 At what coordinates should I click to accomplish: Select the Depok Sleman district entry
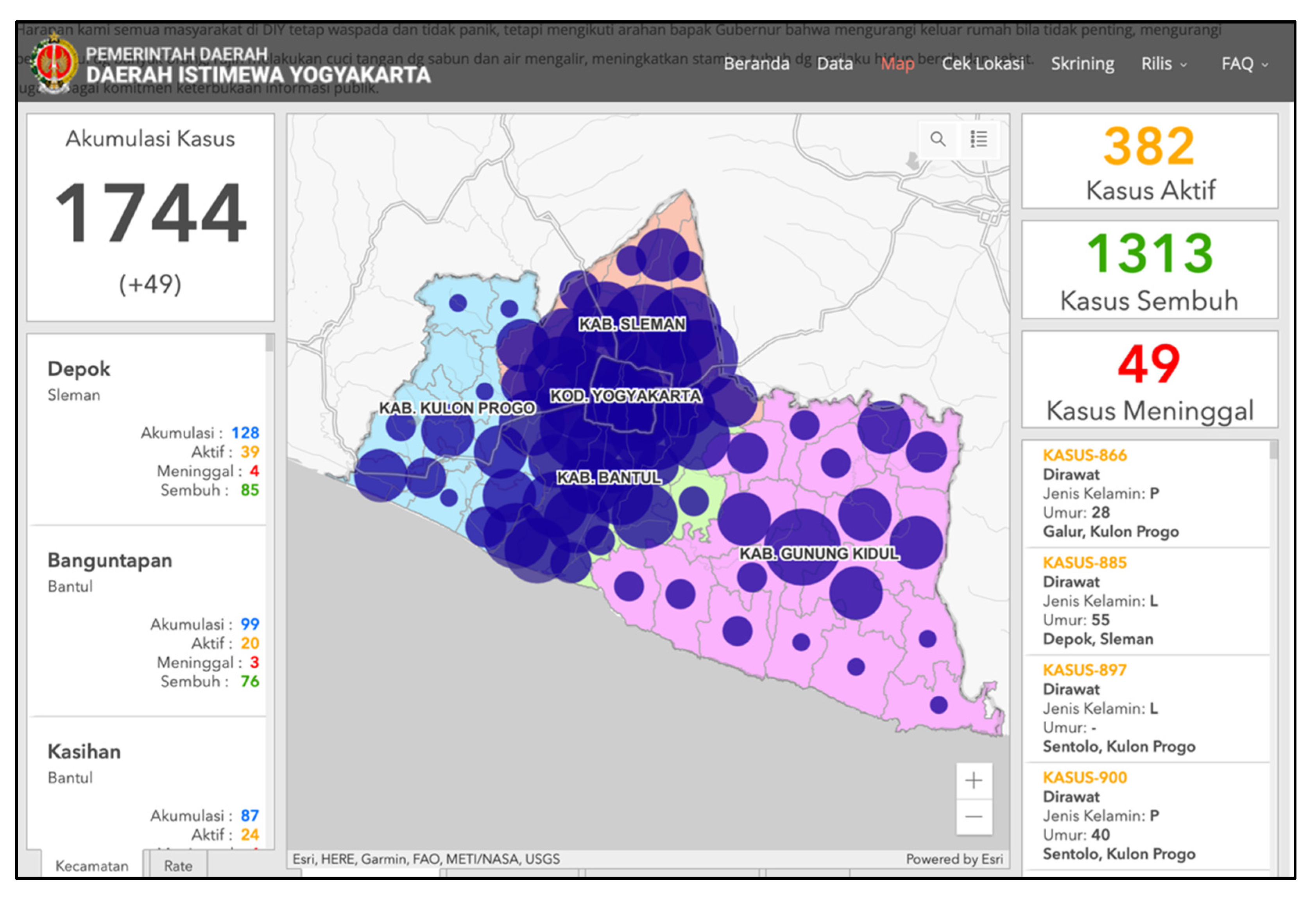(x=79, y=369)
